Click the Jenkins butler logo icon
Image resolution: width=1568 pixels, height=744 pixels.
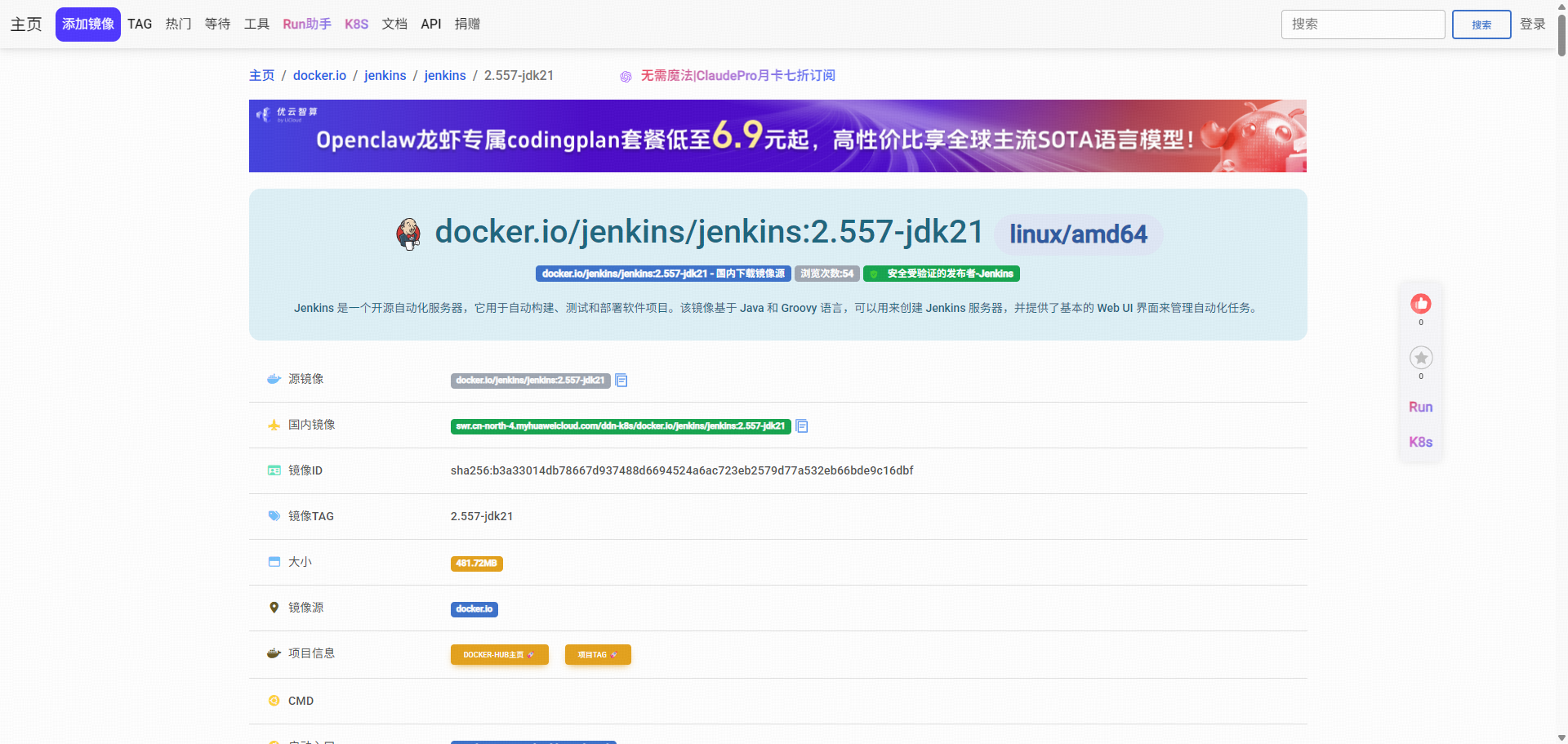[408, 234]
